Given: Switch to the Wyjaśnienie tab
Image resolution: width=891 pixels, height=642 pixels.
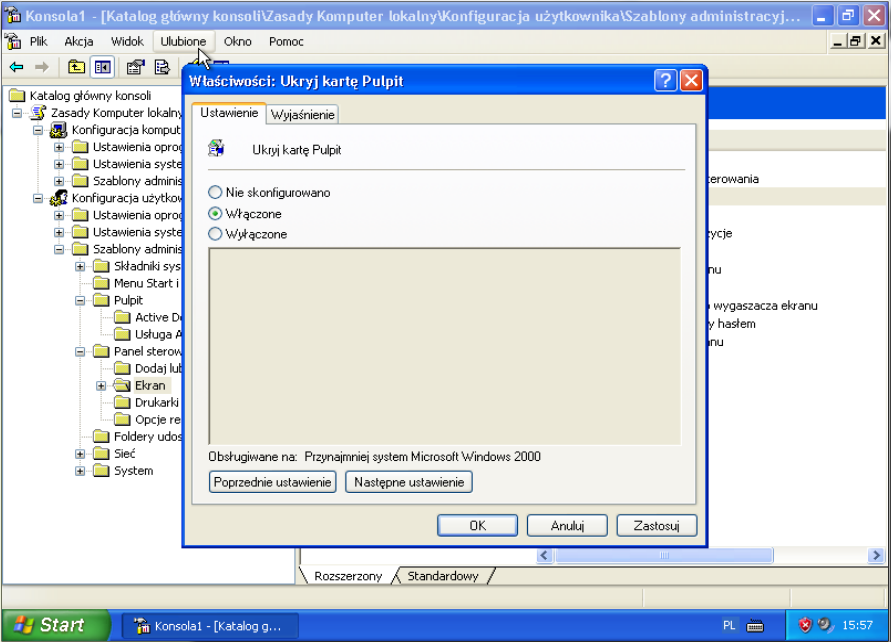Looking at the screenshot, I should click(x=304, y=115).
